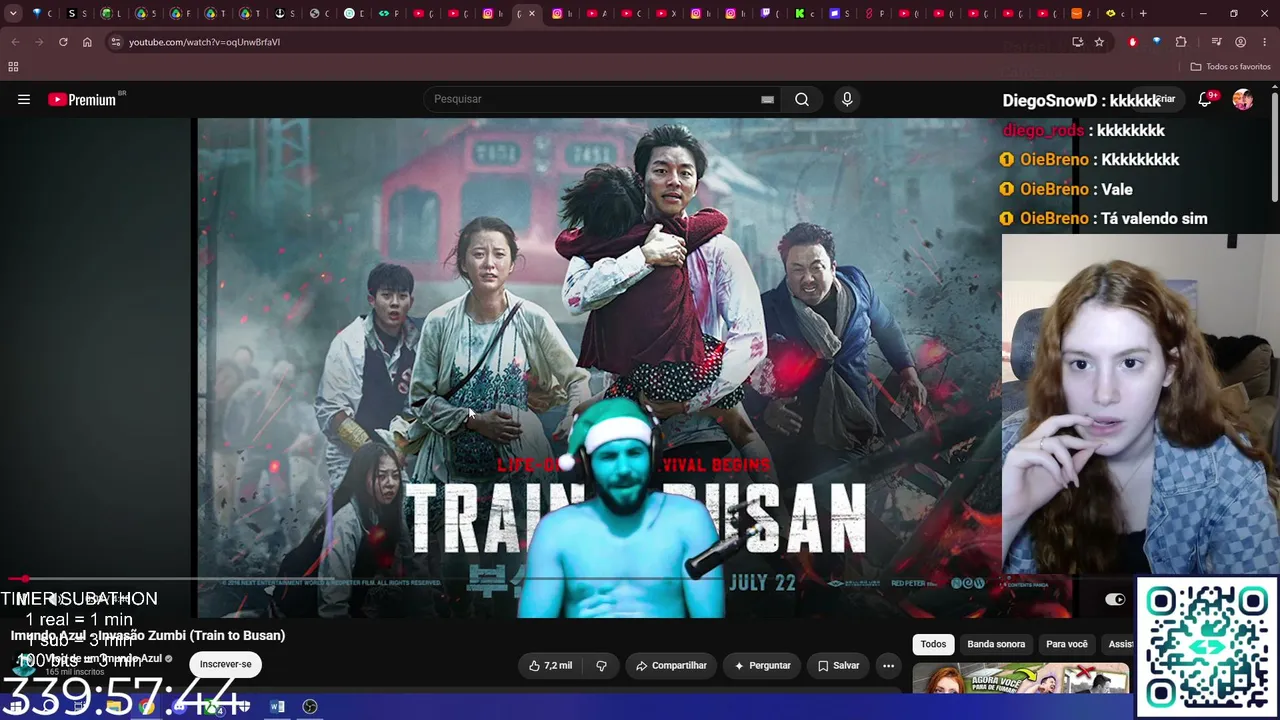Select the Banda sonora filter chip
The width and height of the screenshot is (1280, 720).
[996, 644]
